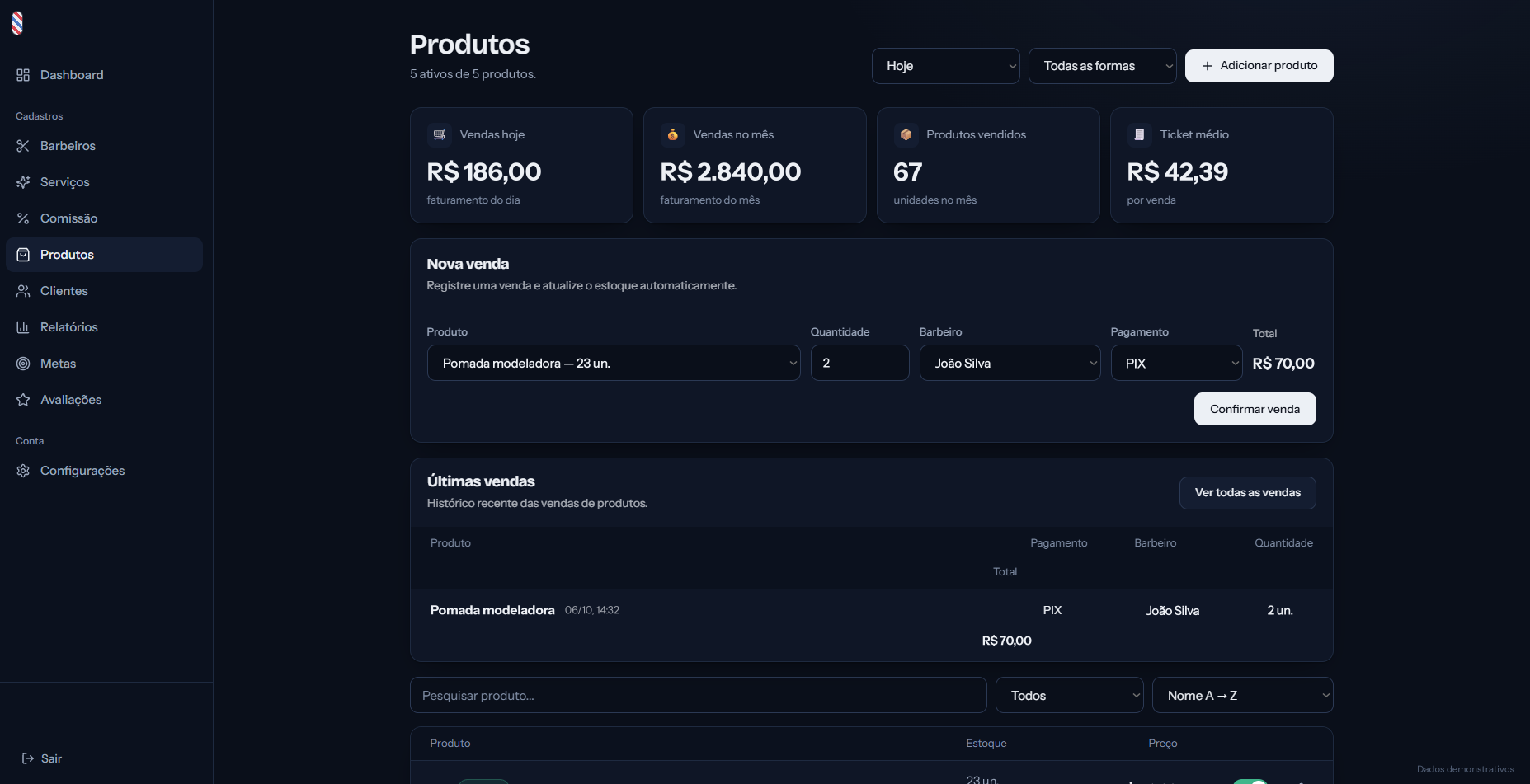
Task: Go to Barbeiros in the sidebar
Action: click(x=104, y=146)
